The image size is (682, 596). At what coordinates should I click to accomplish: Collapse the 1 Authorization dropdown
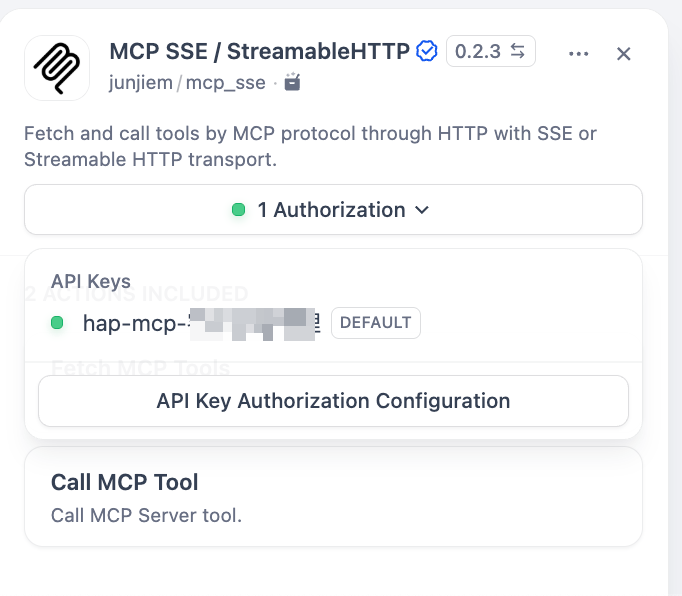(x=333, y=210)
